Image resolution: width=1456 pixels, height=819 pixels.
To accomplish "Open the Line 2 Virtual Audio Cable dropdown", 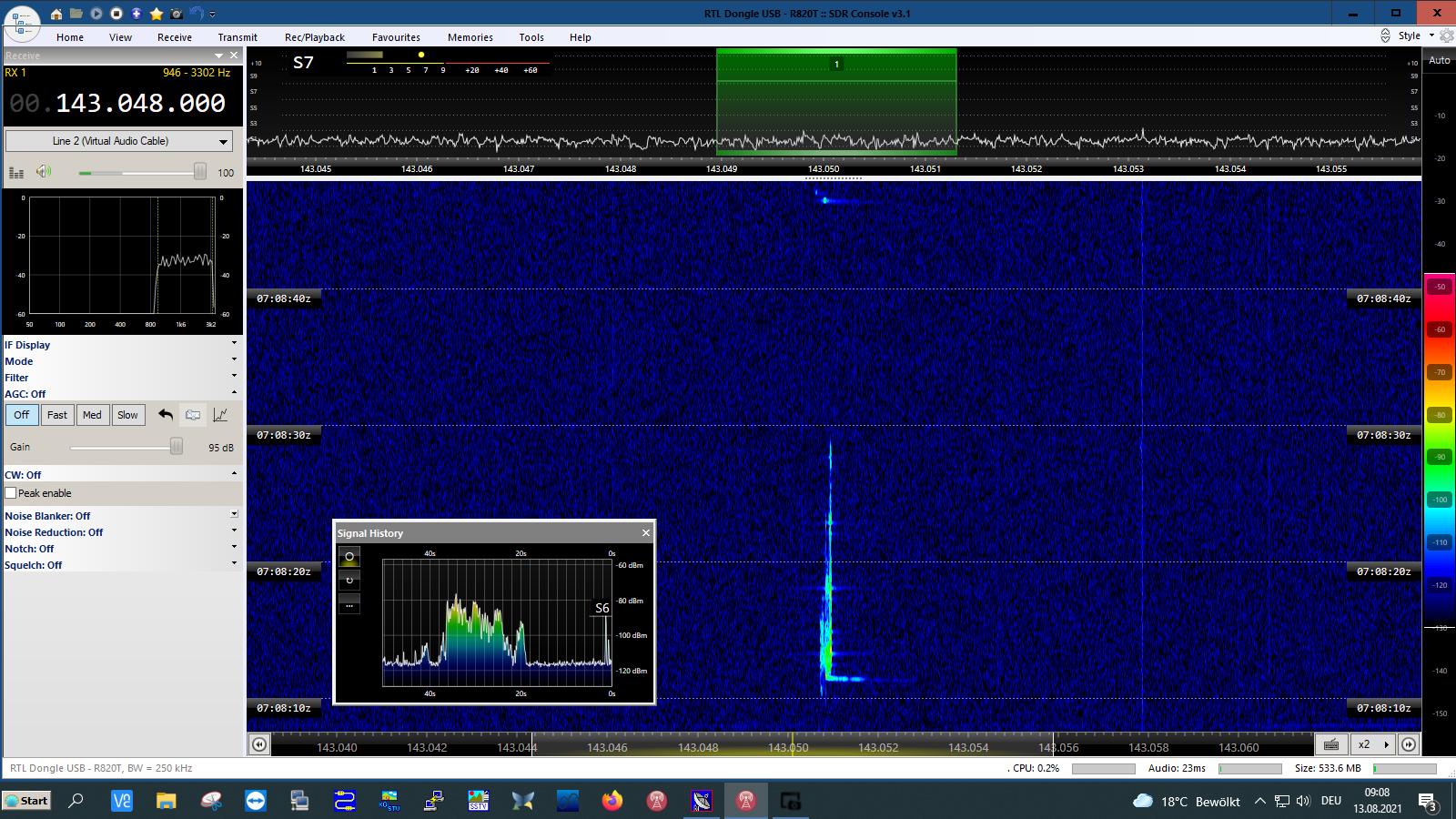I will click(119, 141).
